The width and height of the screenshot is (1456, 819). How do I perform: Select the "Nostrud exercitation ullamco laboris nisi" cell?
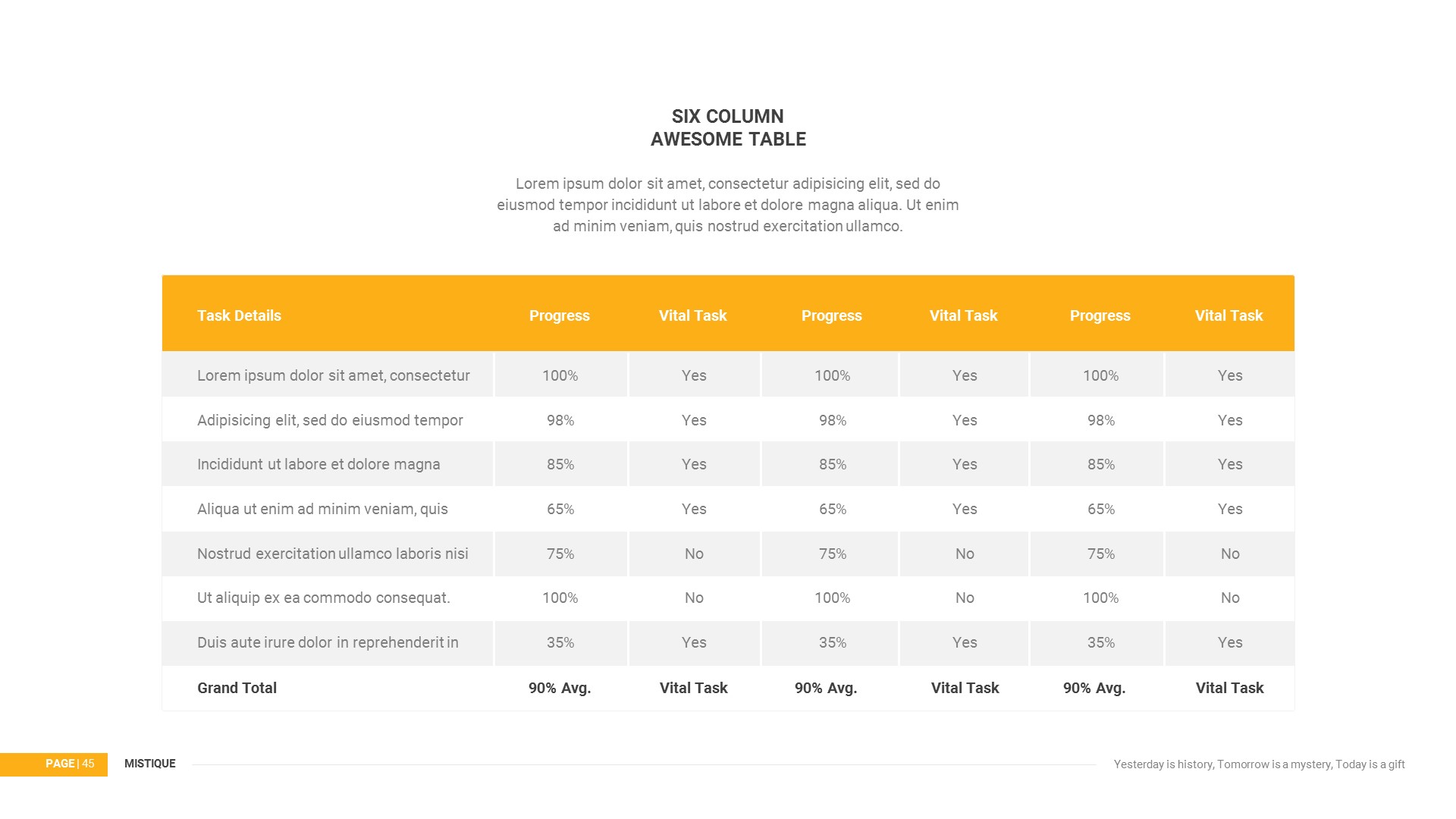point(332,554)
